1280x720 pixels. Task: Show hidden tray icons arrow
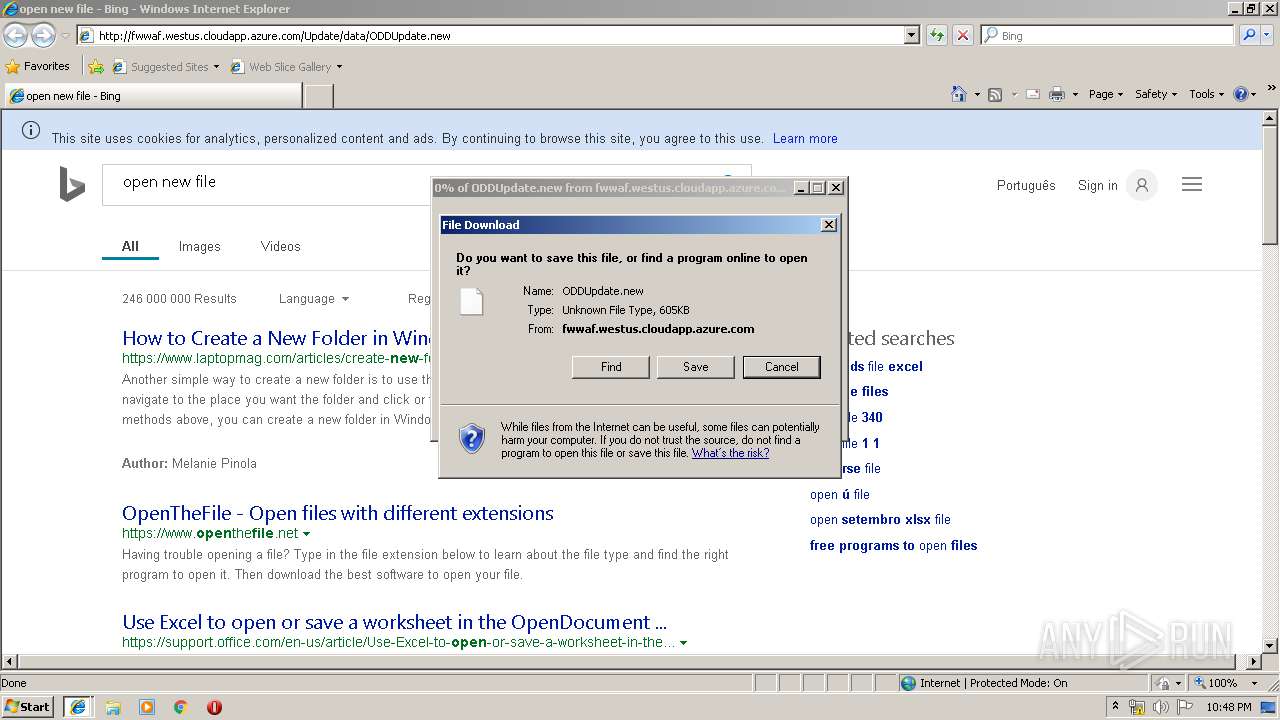pos(1115,708)
